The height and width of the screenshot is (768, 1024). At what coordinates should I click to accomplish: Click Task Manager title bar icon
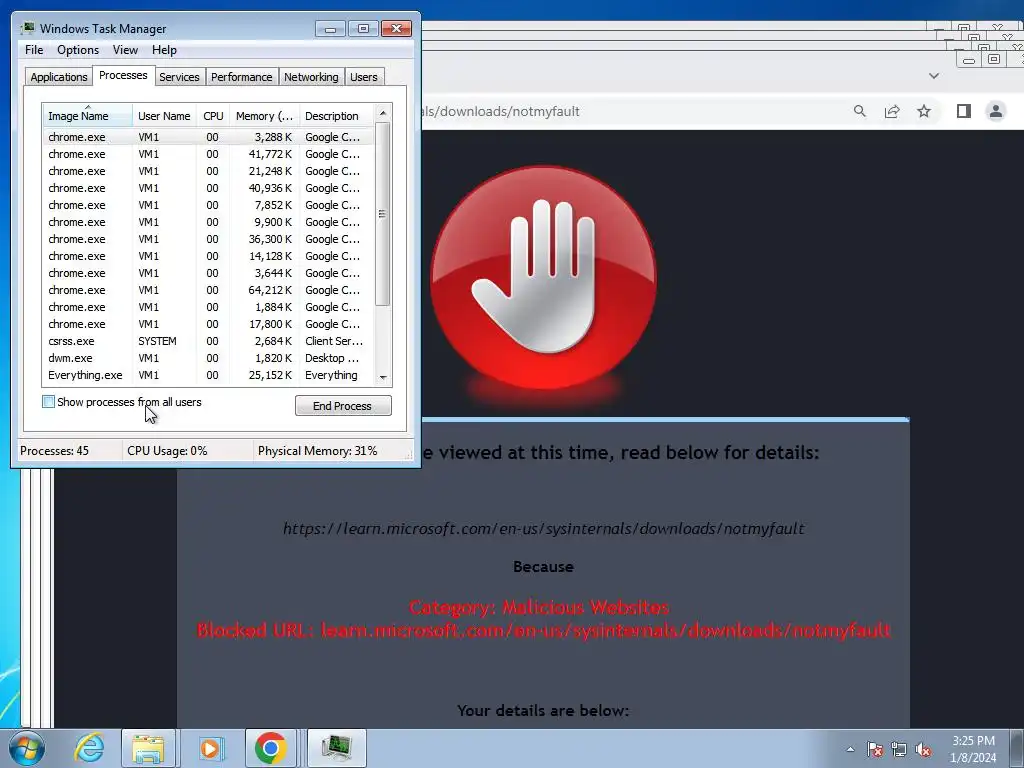(x=27, y=28)
